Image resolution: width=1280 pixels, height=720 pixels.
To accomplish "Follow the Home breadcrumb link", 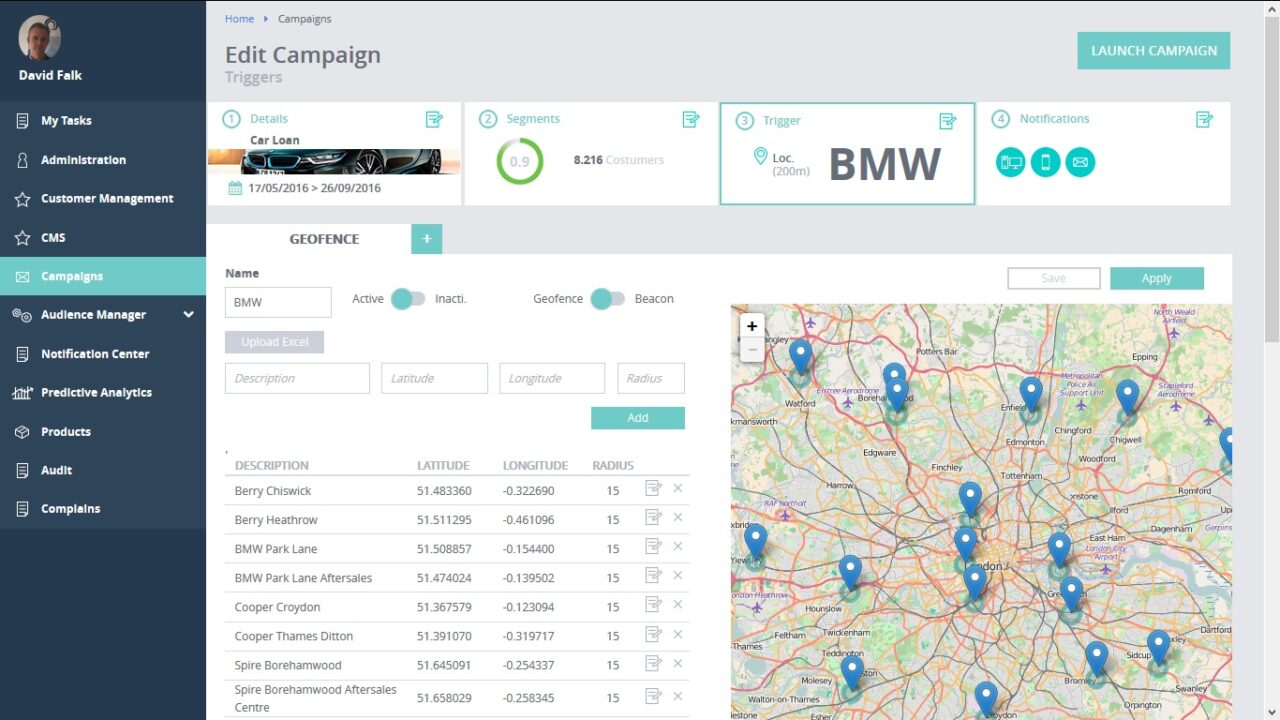I will (x=239, y=19).
